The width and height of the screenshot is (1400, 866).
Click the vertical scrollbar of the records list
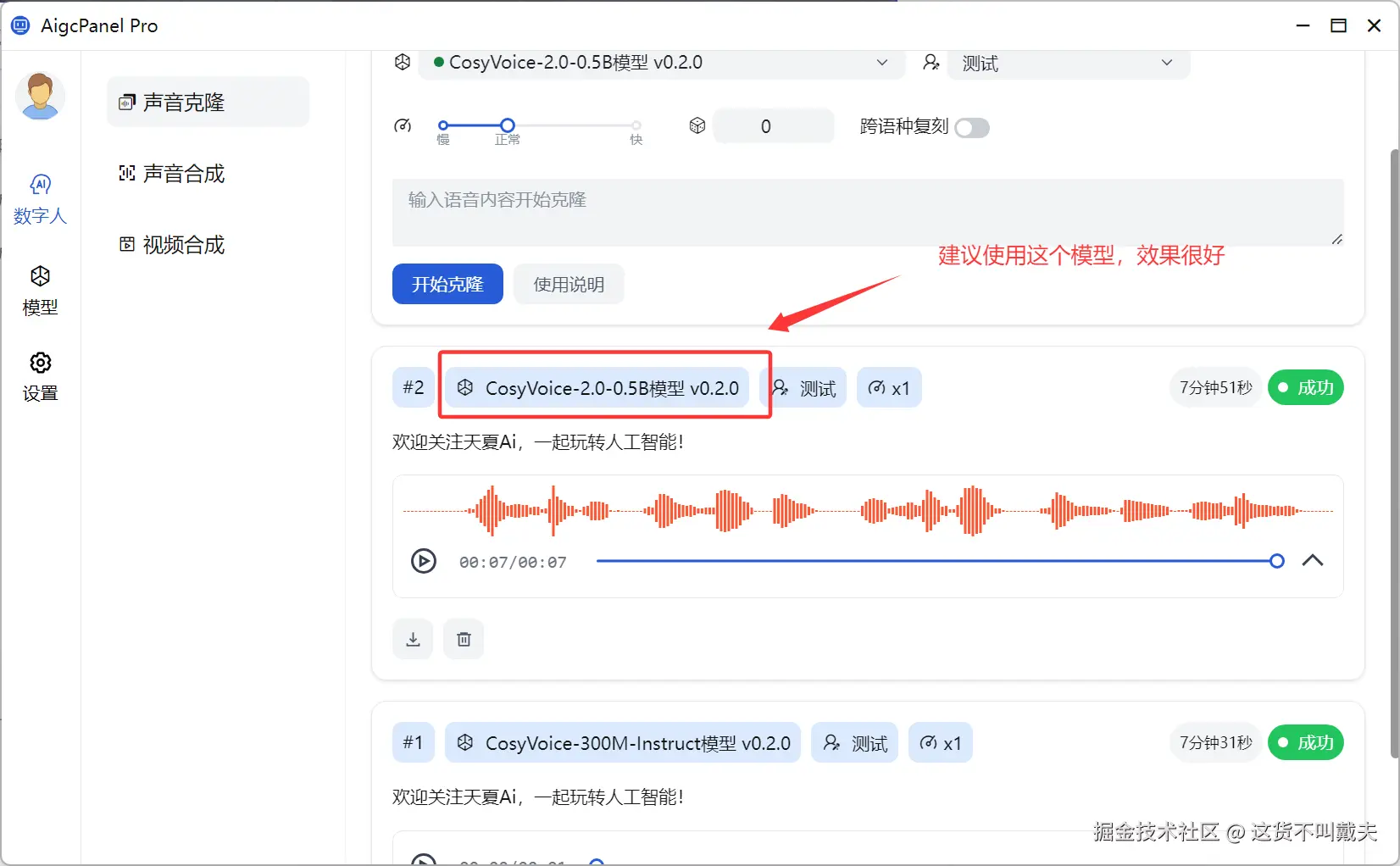(x=1394, y=453)
